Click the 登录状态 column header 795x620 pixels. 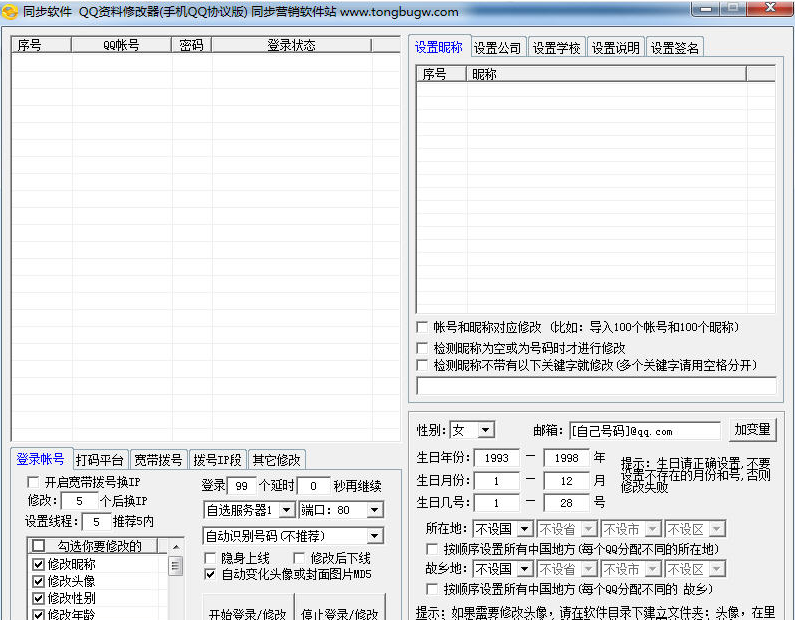[x=292, y=45]
